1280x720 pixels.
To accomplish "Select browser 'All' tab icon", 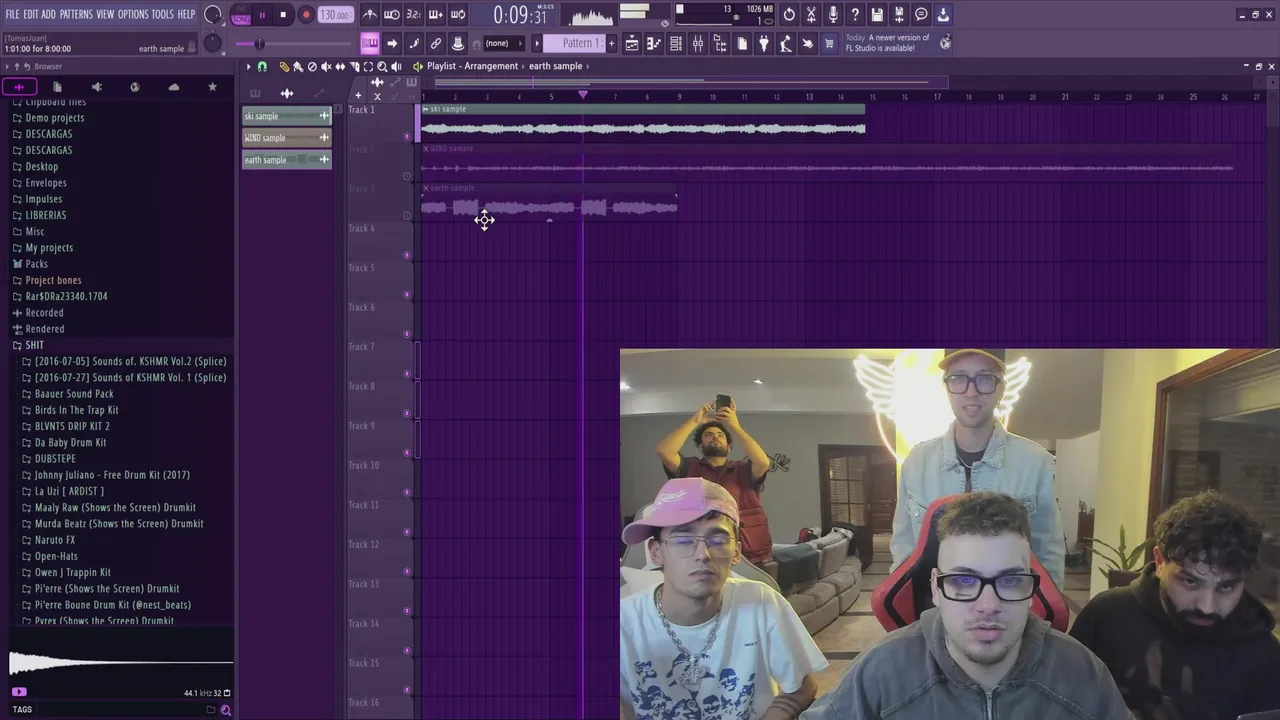I will [x=19, y=87].
